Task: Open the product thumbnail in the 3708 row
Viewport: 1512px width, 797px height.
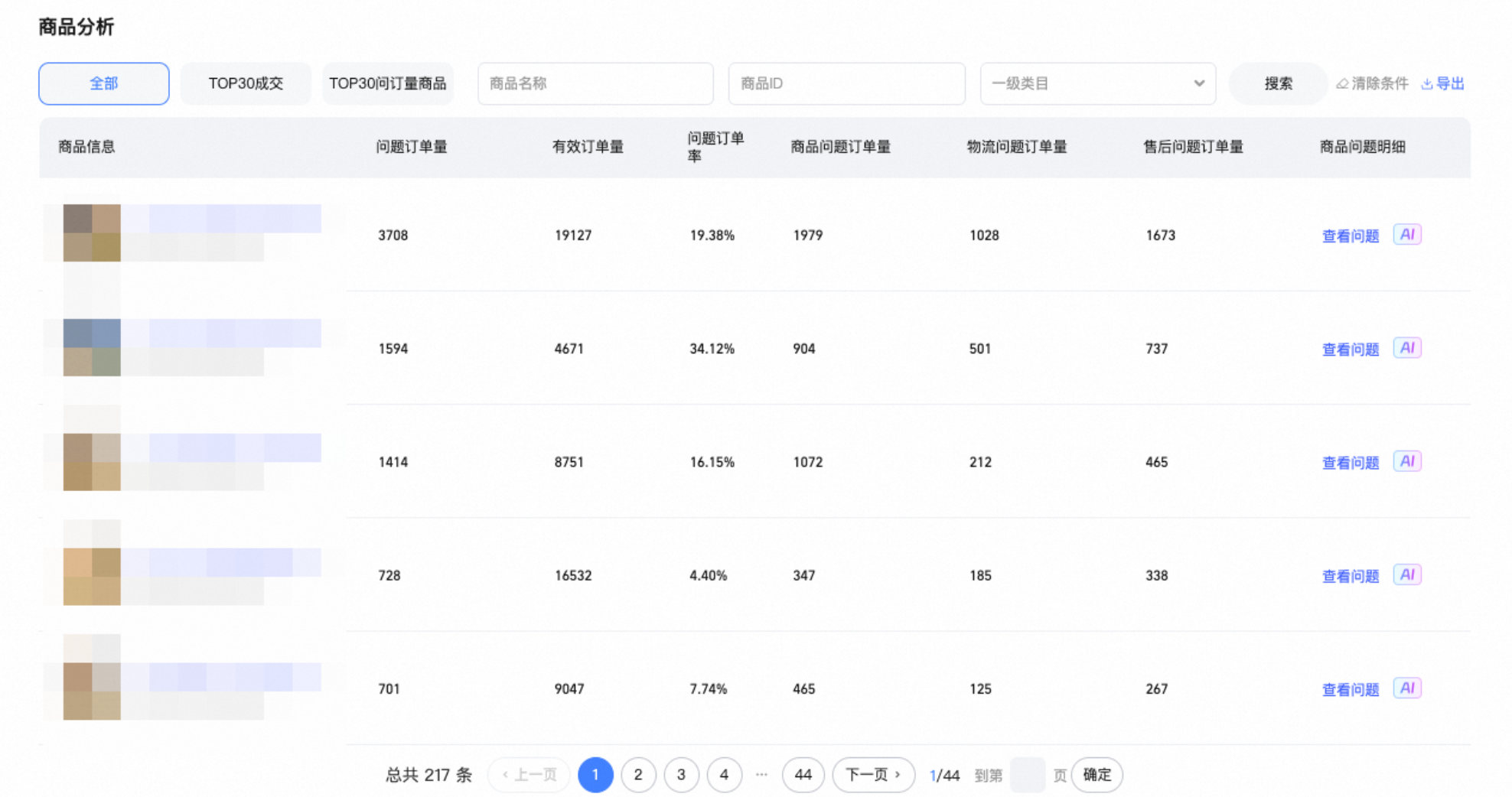Action: (x=92, y=233)
